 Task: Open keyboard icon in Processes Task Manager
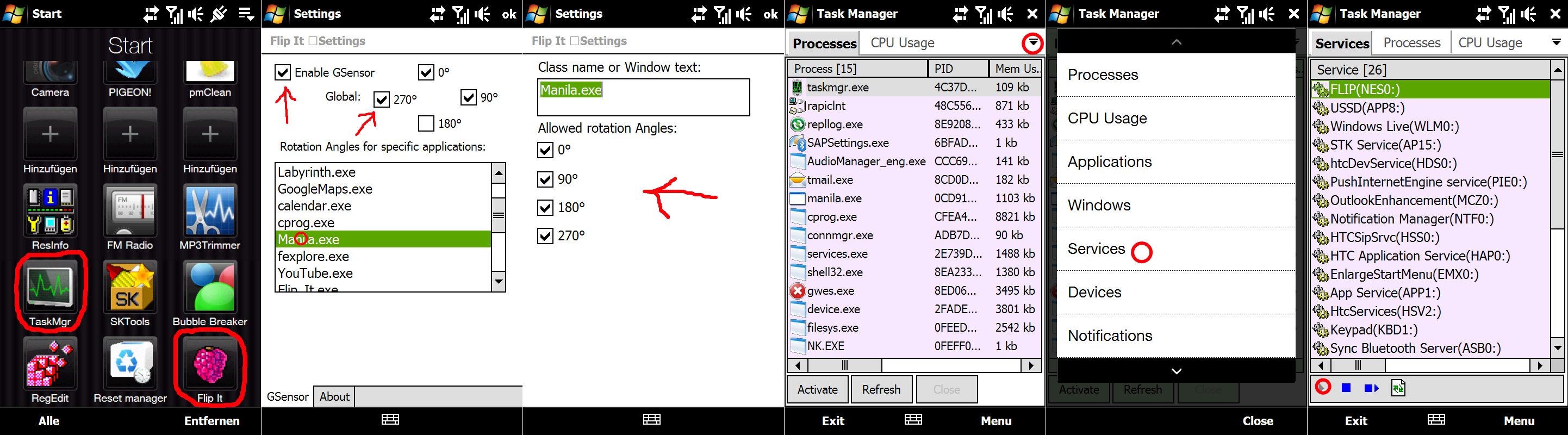913,419
